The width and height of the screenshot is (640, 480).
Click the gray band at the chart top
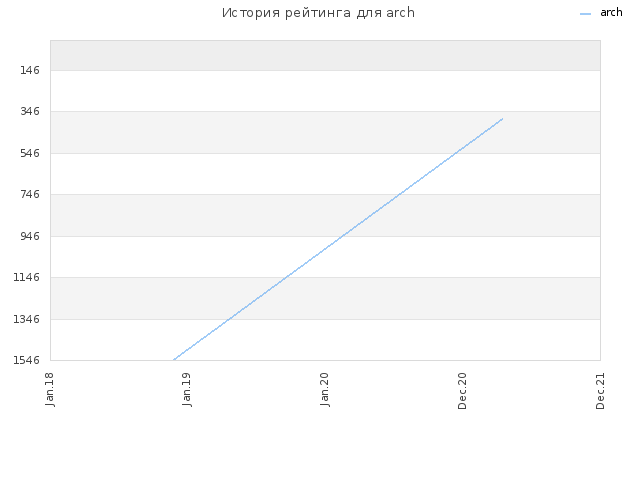pyautogui.click(x=325, y=56)
